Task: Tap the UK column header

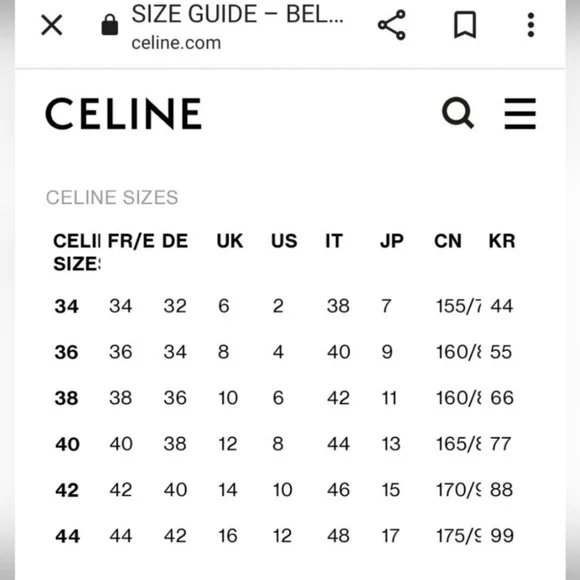Action: pos(230,241)
